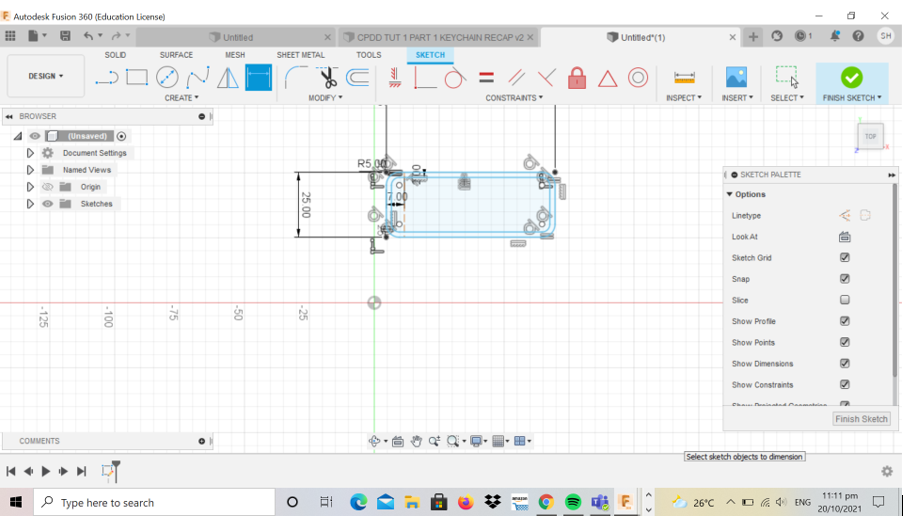Open the MODIFY dropdown menu
The image size is (913, 517).
[x=325, y=98]
